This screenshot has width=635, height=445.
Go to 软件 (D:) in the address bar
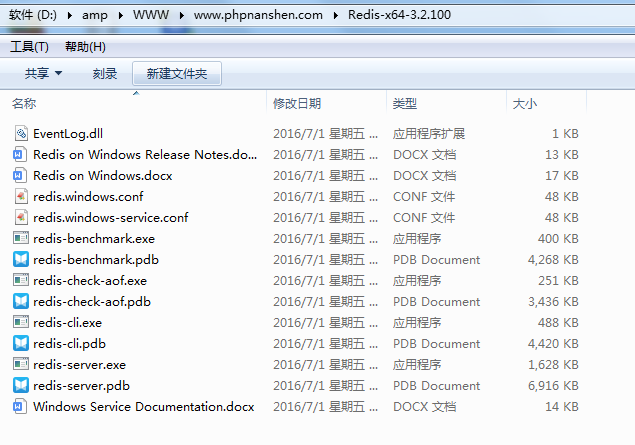coord(33,15)
